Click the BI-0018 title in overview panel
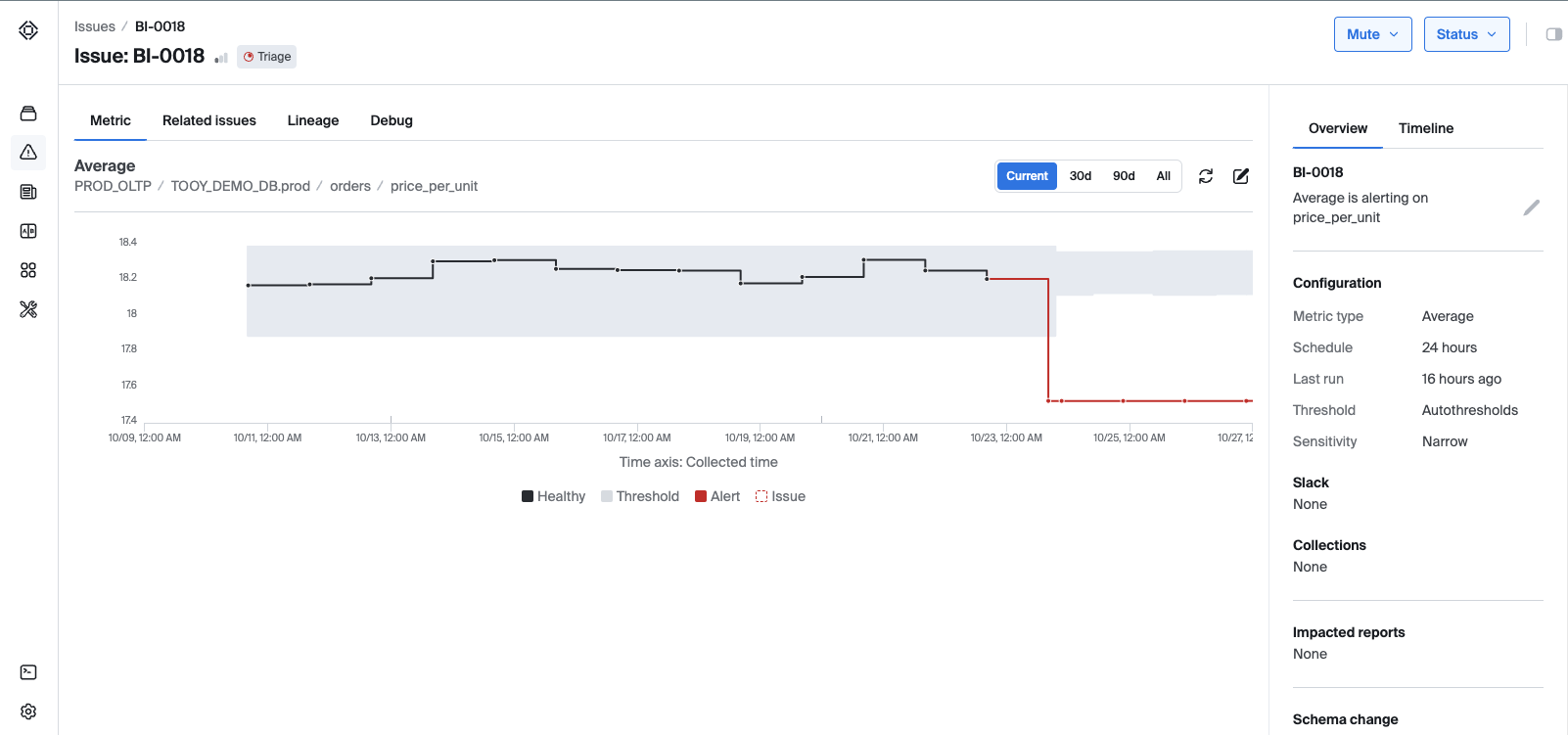The image size is (1568, 735). (1318, 172)
